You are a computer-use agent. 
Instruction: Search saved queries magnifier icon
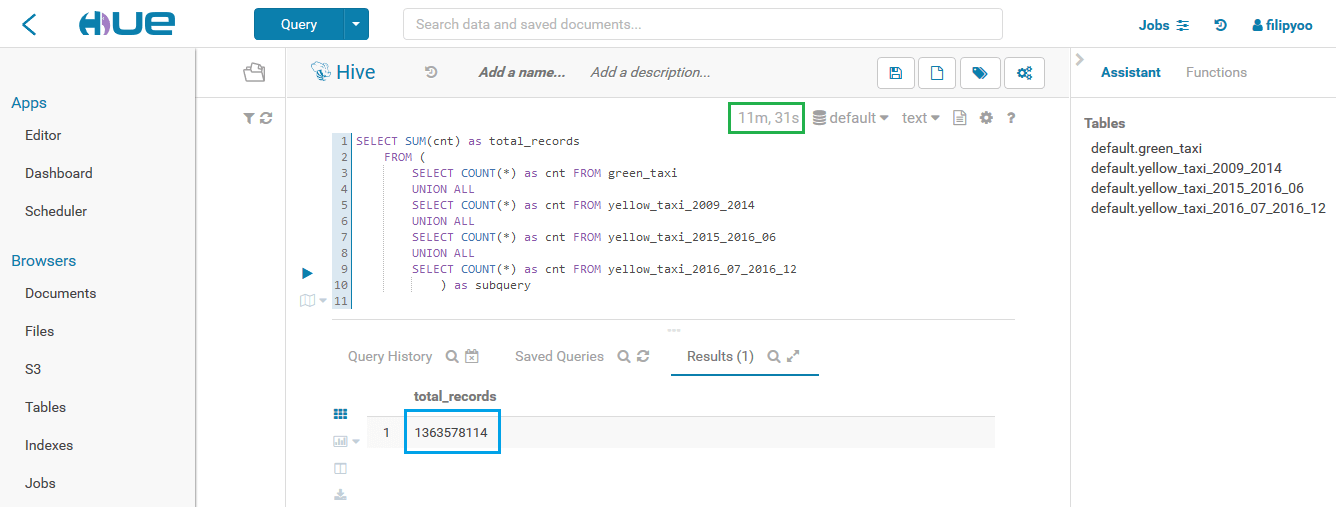point(623,356)
